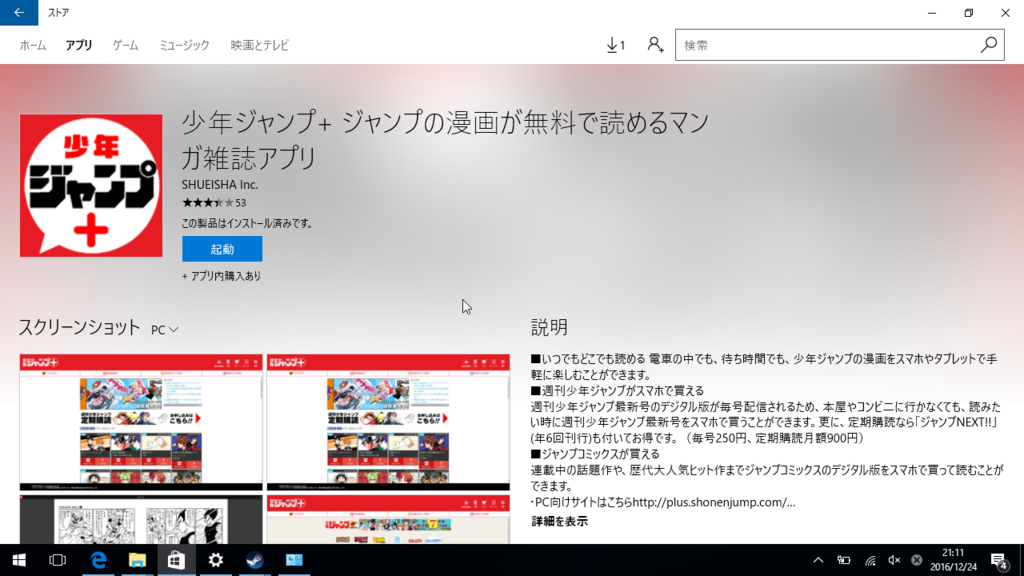
Task: Open Settings gear on the taskbar
Action: 216,560
